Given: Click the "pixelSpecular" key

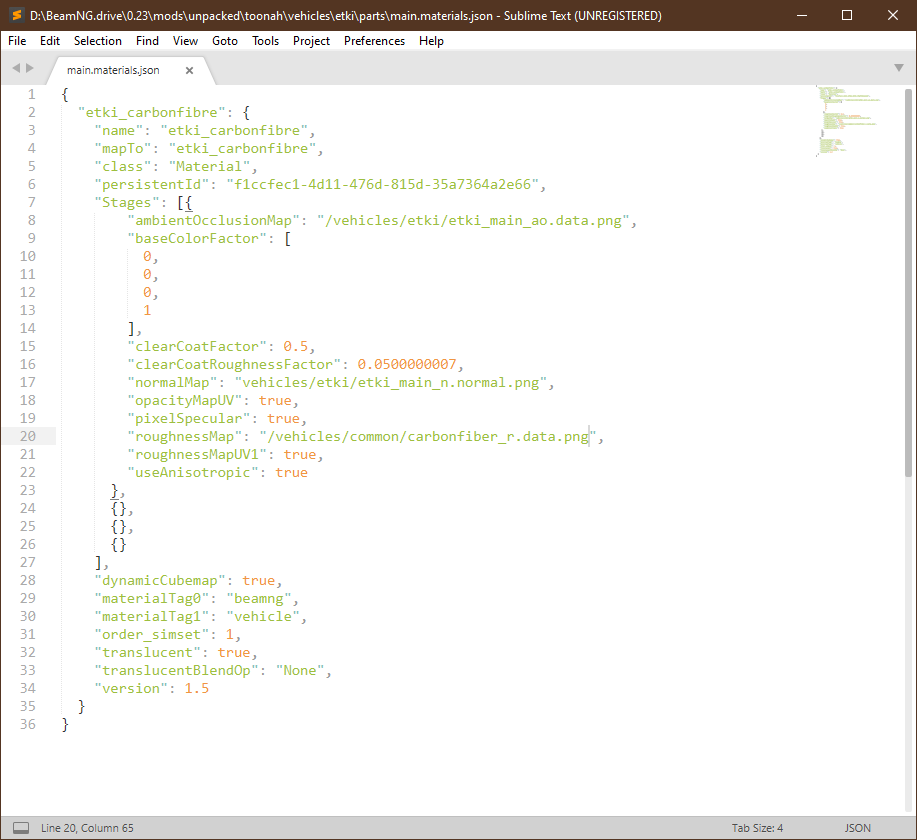Looking at the screenshot, I should tap(189, 419).
